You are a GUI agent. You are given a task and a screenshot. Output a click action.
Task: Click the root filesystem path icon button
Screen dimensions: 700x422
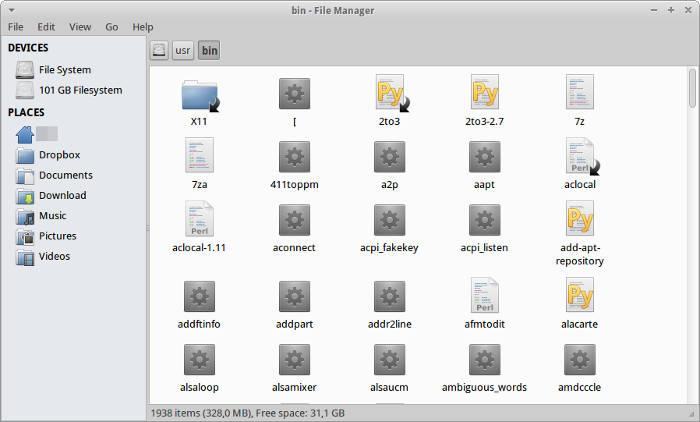159,50
